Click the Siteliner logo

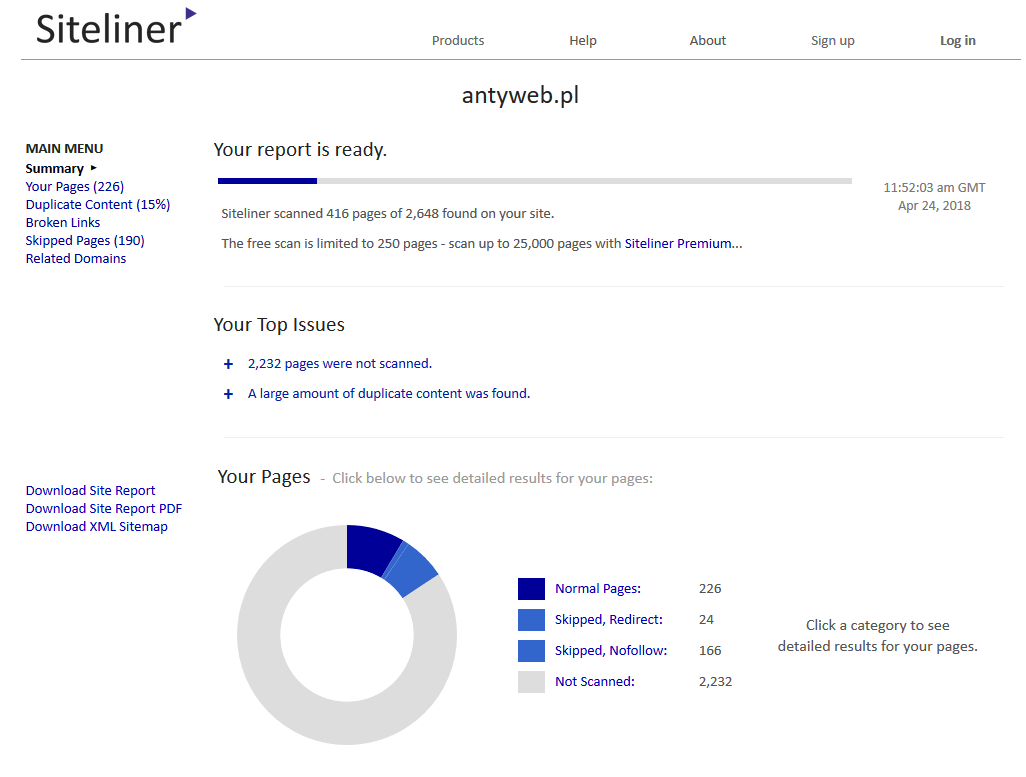(116, 27)
